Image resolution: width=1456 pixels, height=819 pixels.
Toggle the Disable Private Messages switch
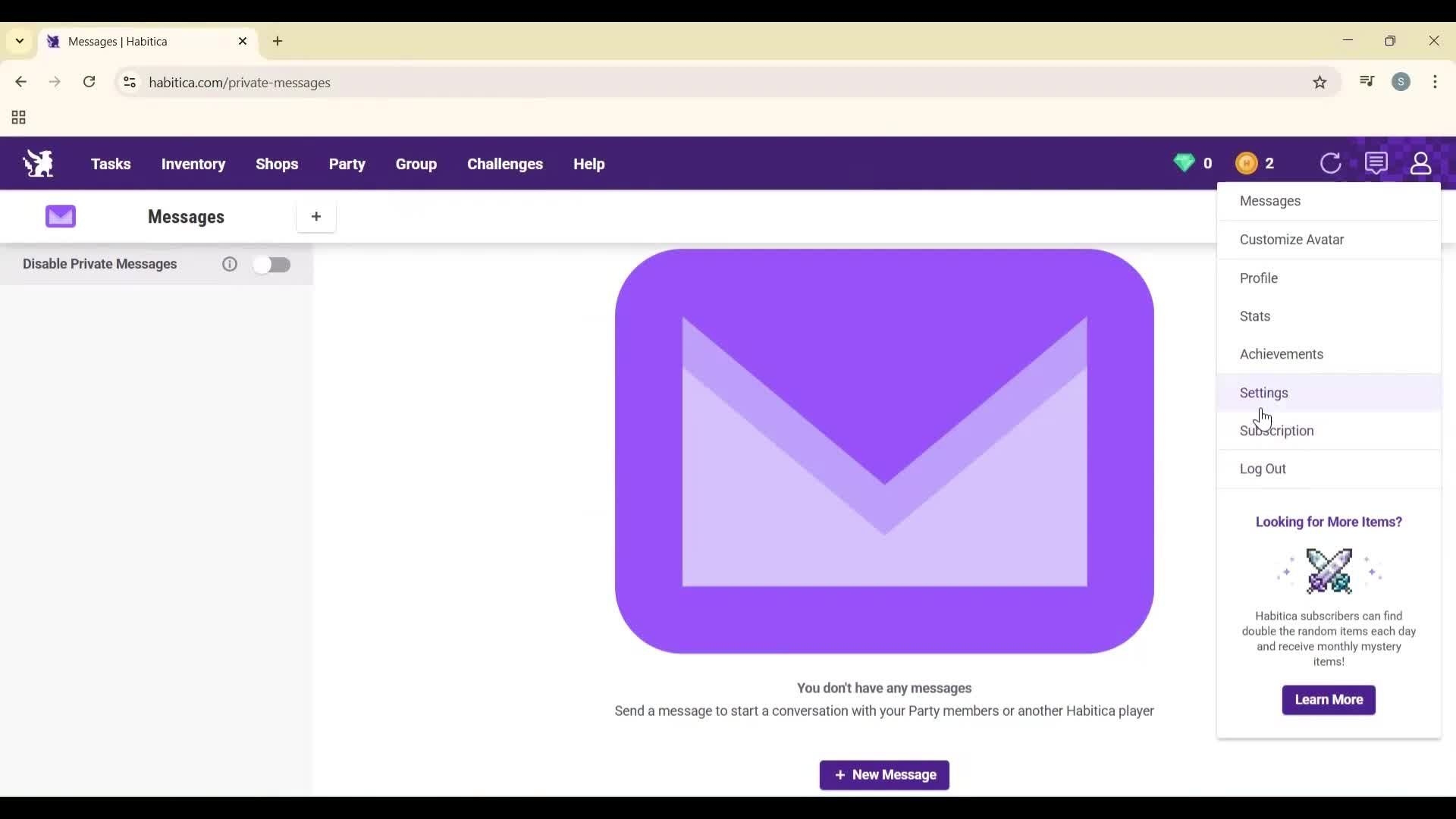pyautogui.click(x=273, y=264)
